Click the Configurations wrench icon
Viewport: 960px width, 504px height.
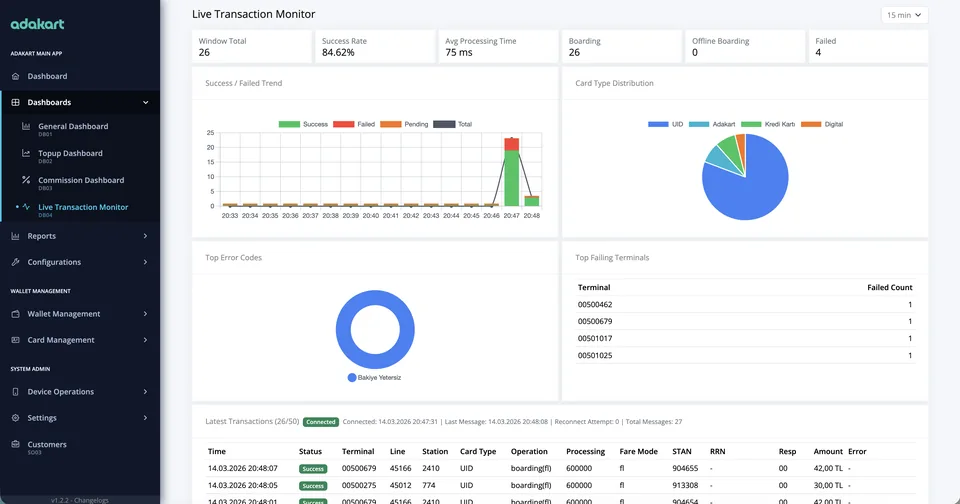(x=15, y=262)
